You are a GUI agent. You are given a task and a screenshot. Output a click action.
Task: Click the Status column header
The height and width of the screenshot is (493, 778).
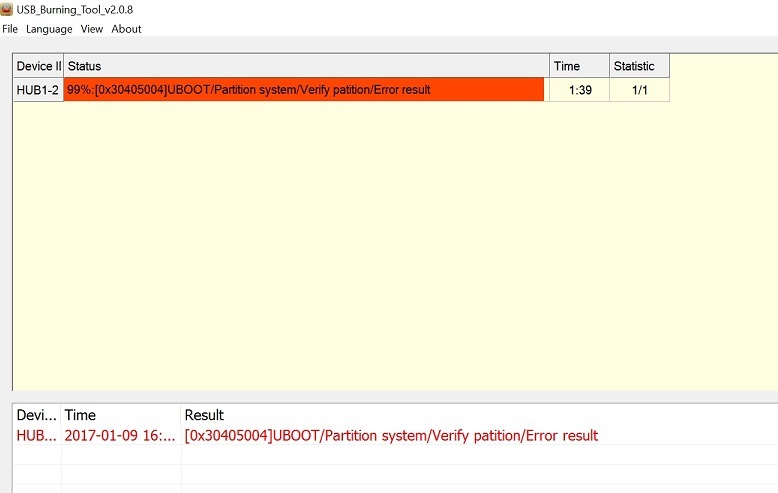tap(306, 66)
